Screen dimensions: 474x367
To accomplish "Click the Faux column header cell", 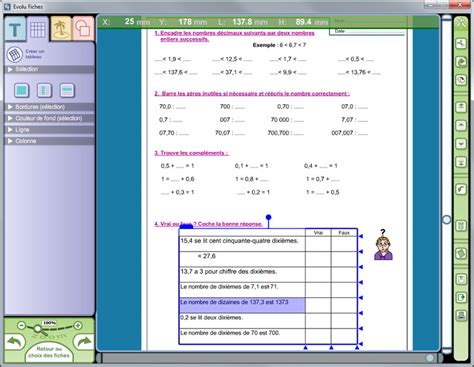I will (344, 233).
